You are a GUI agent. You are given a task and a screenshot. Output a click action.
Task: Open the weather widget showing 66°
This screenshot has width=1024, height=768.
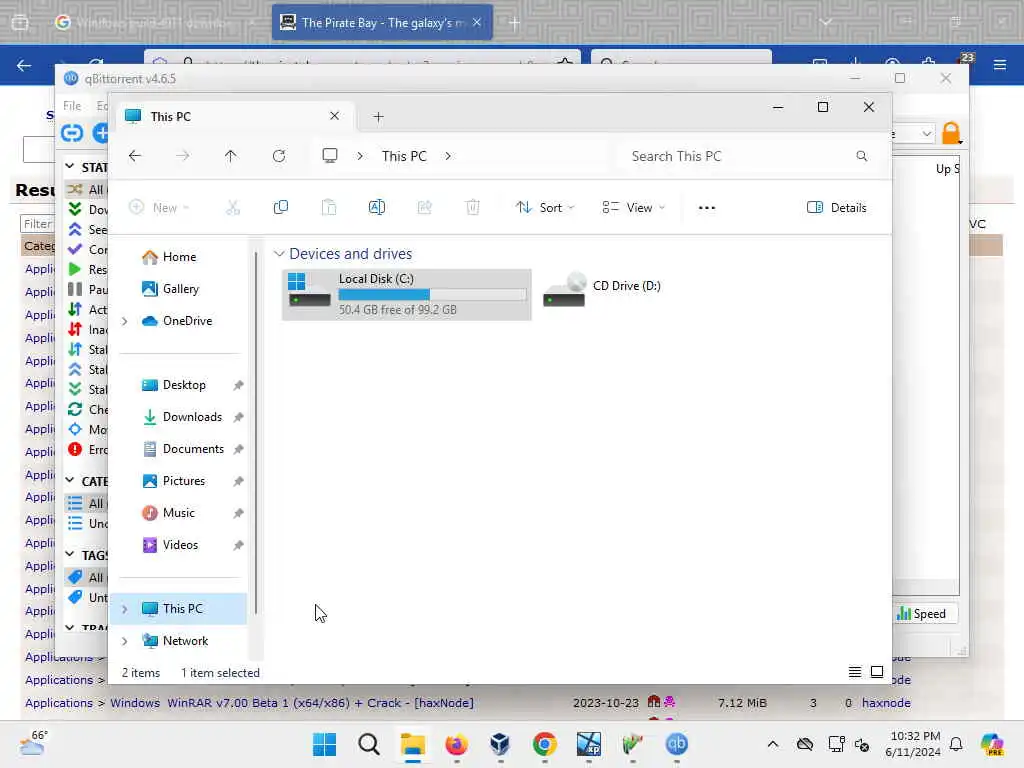coord(33,743)
